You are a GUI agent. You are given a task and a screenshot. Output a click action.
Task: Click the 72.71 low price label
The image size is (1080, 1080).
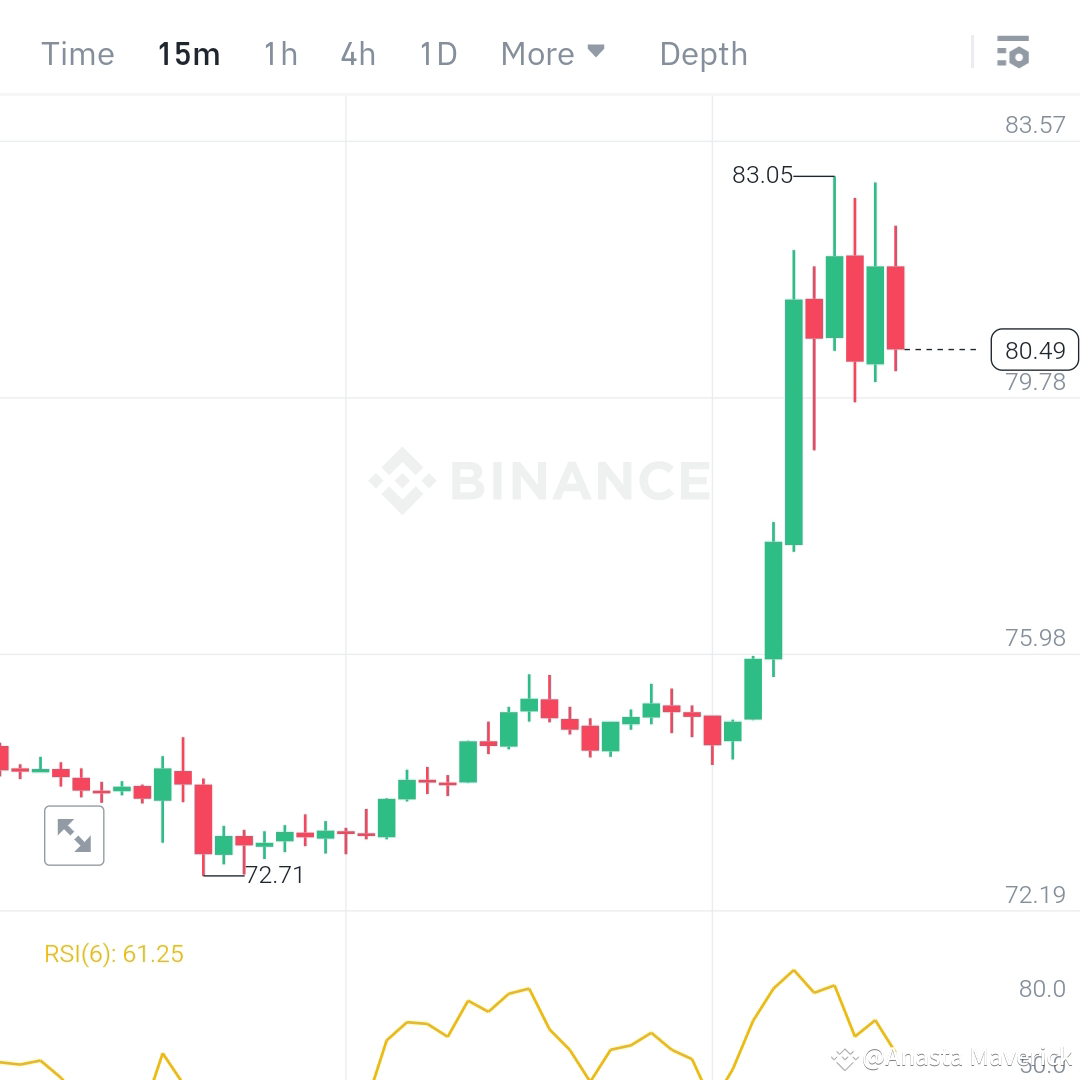pos(276,874)
